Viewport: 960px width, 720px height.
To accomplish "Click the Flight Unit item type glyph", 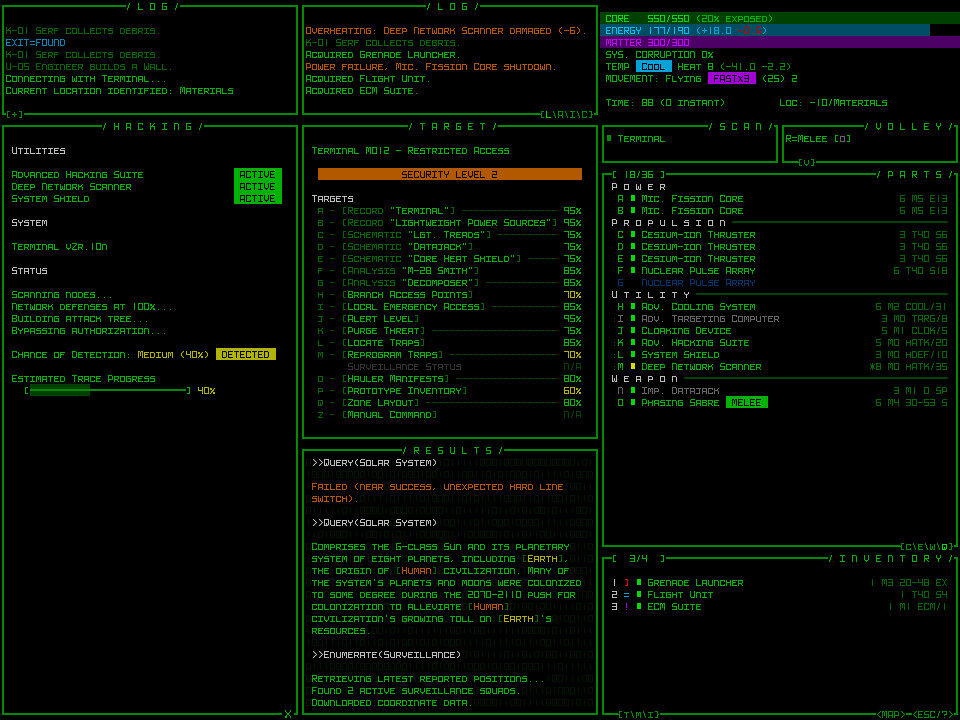I will [x=626, y=595].
